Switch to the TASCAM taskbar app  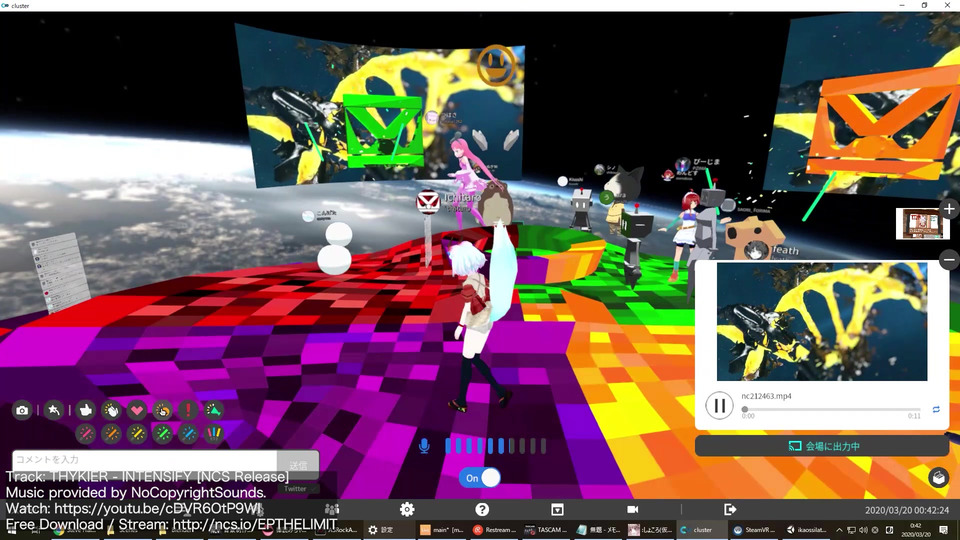tap(546, 530)
